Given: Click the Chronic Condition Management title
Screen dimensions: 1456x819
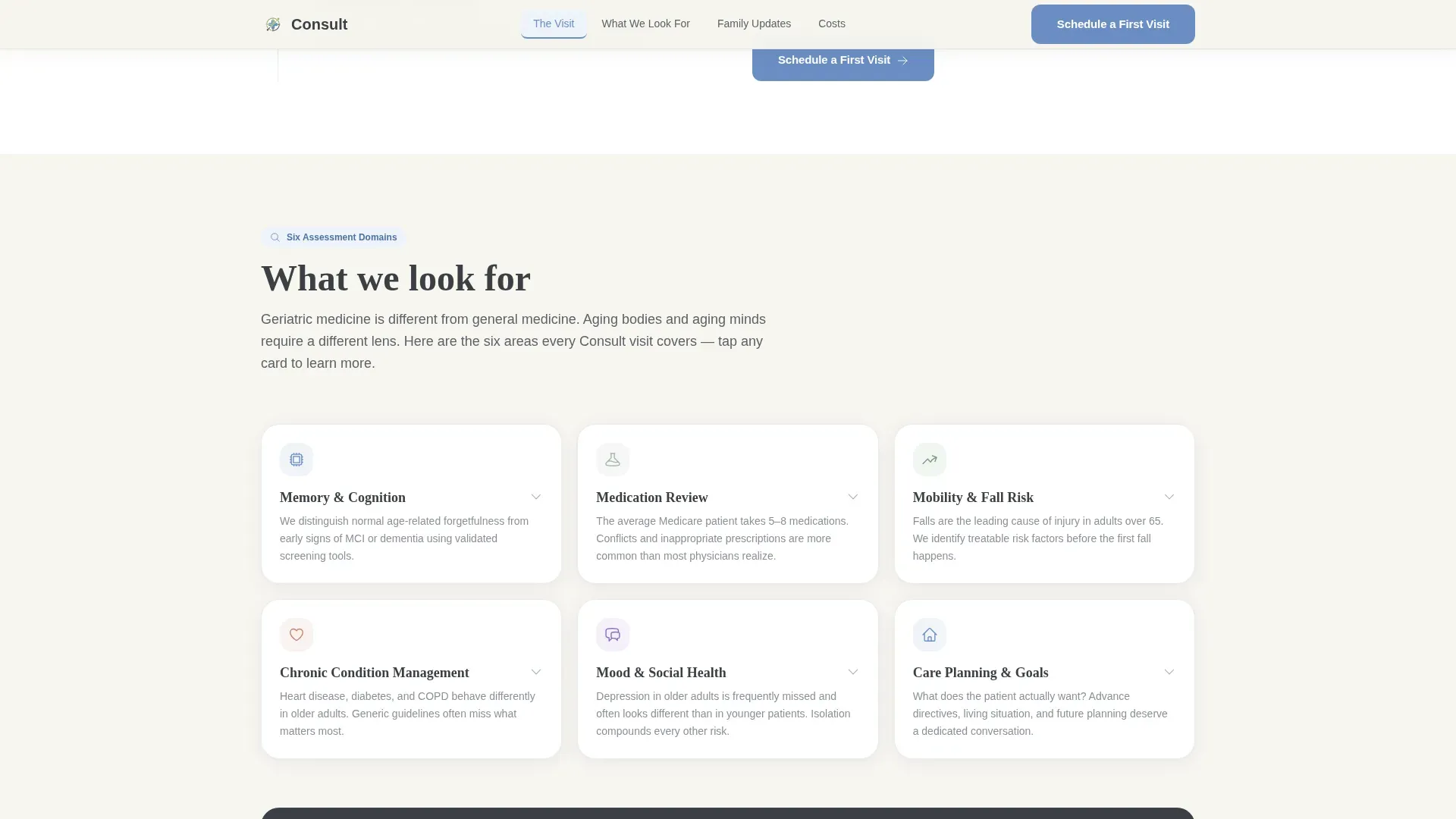Looking at the screenshot, I should click(x=375, y=673).
